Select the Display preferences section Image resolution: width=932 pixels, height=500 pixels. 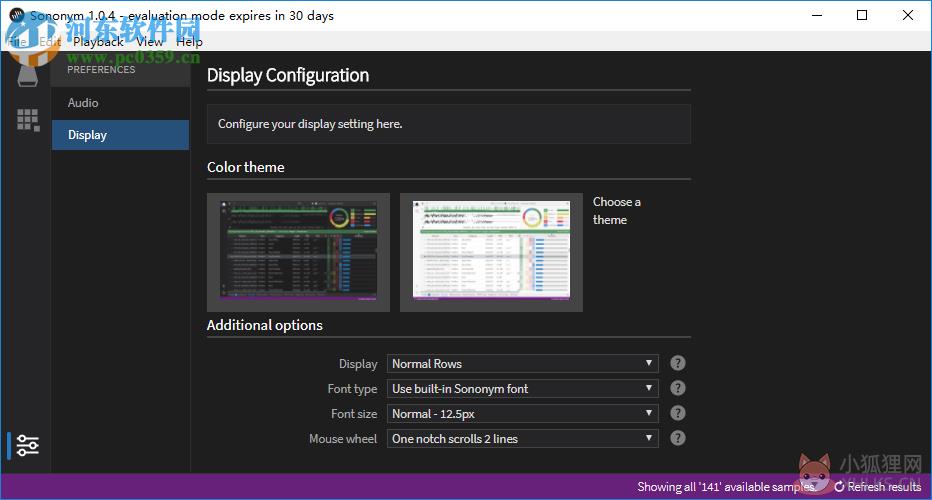(x=121, y=135)
